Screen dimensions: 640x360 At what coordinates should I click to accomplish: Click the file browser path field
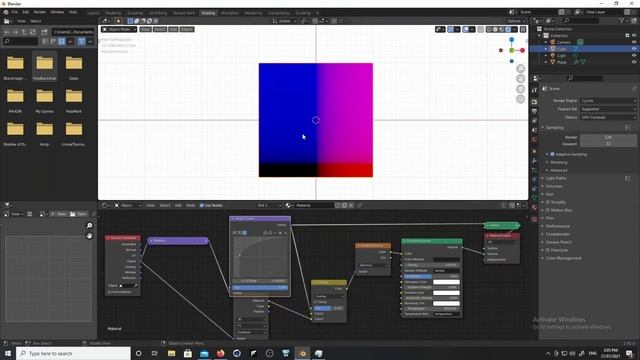click(x=73, y=32)
